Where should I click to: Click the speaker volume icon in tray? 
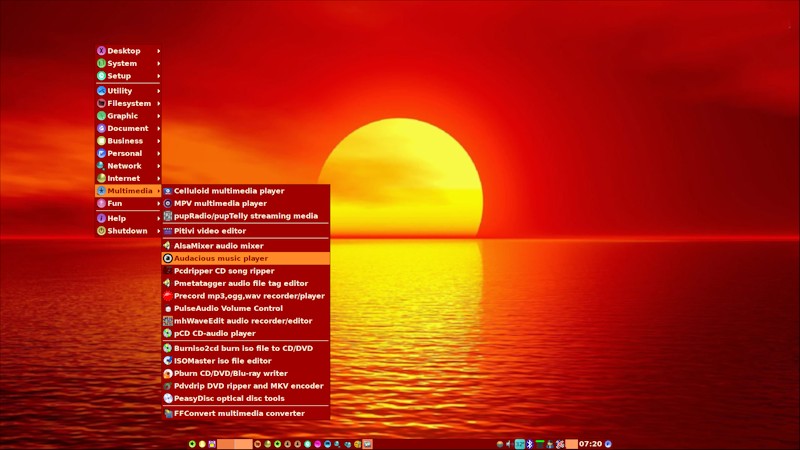pos(509,444)
